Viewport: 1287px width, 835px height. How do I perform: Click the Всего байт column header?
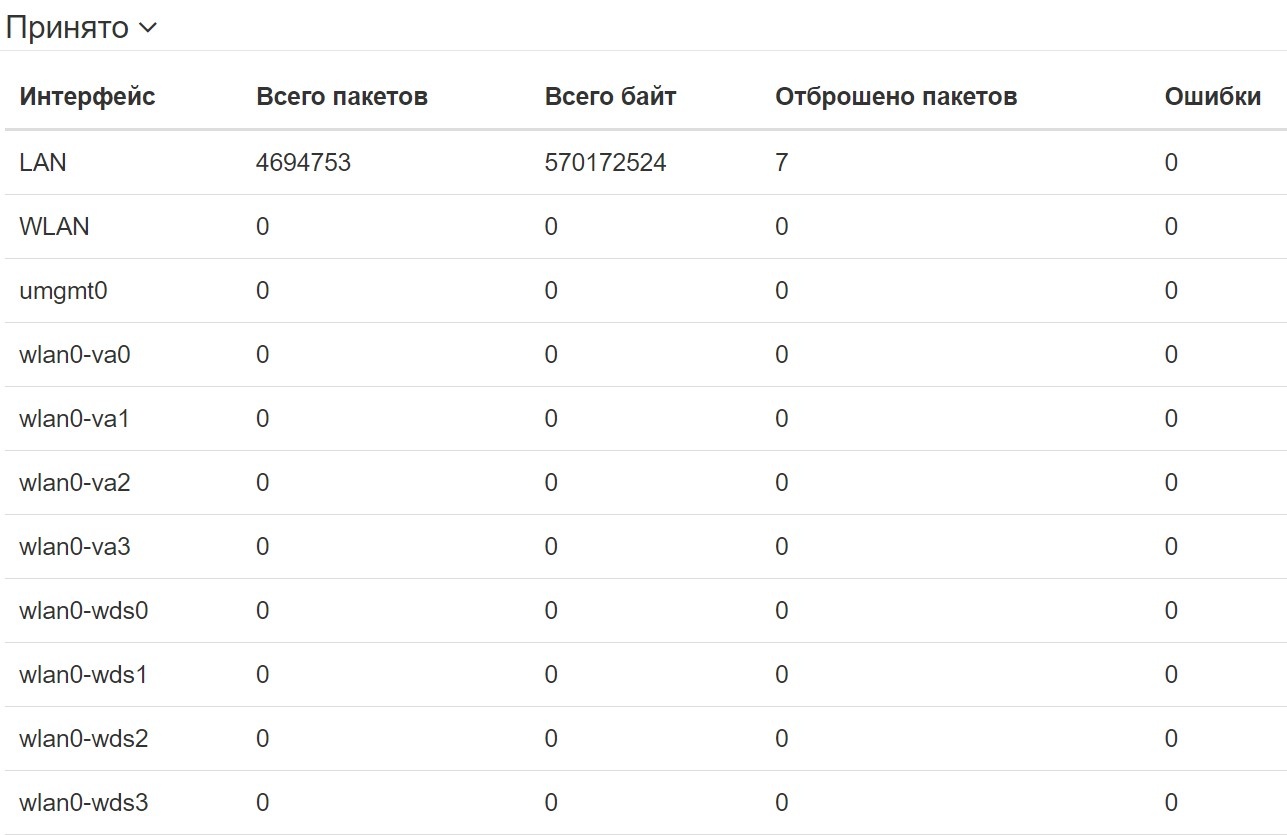(x=610, y=97)
